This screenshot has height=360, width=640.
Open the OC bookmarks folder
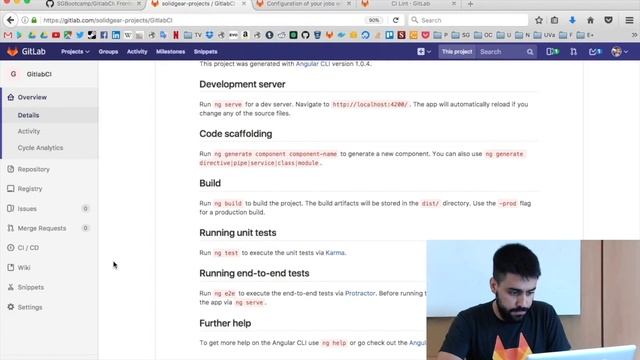[483, 35]
